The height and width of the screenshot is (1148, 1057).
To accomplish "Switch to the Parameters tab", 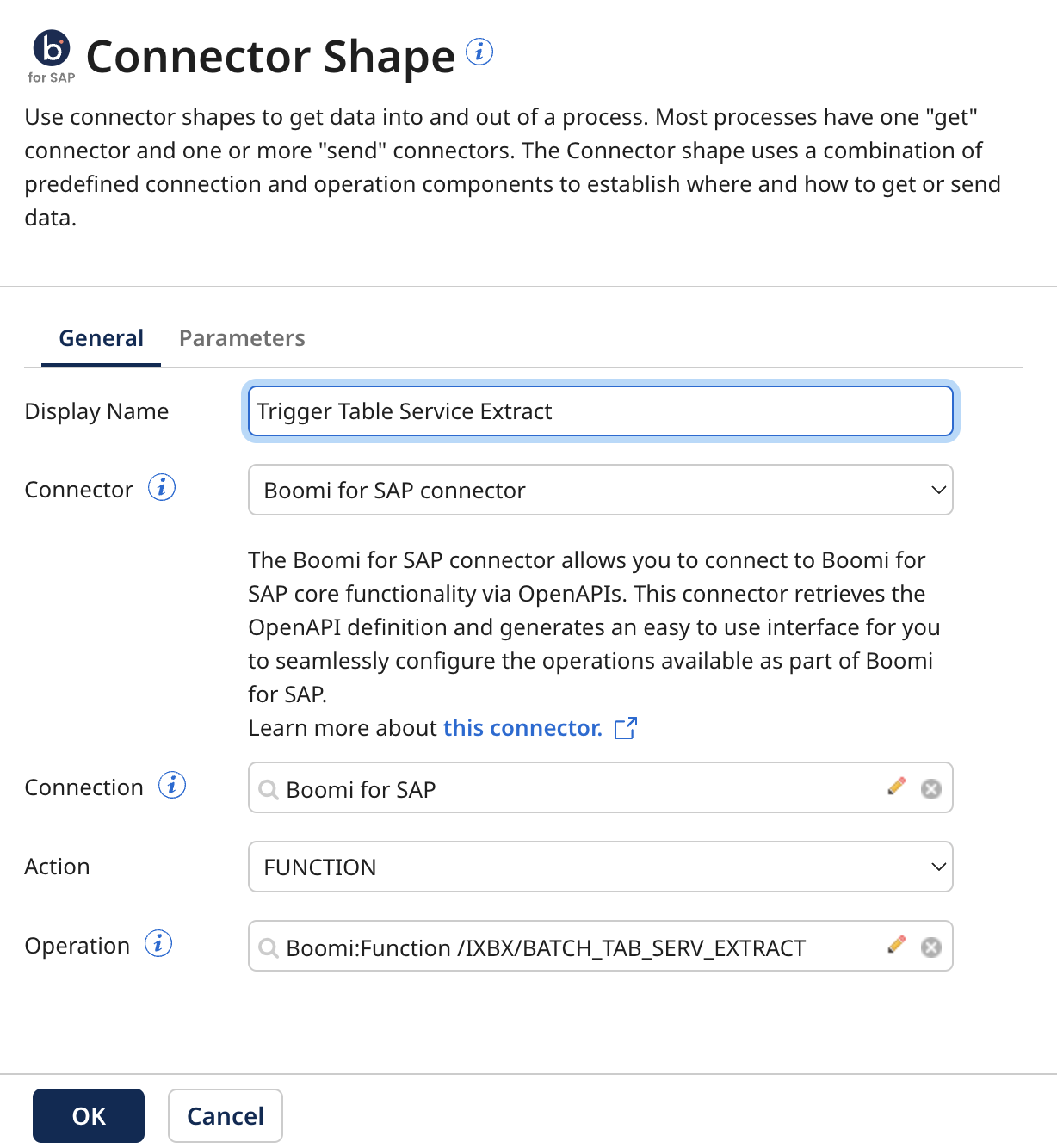I will (242, 338).
